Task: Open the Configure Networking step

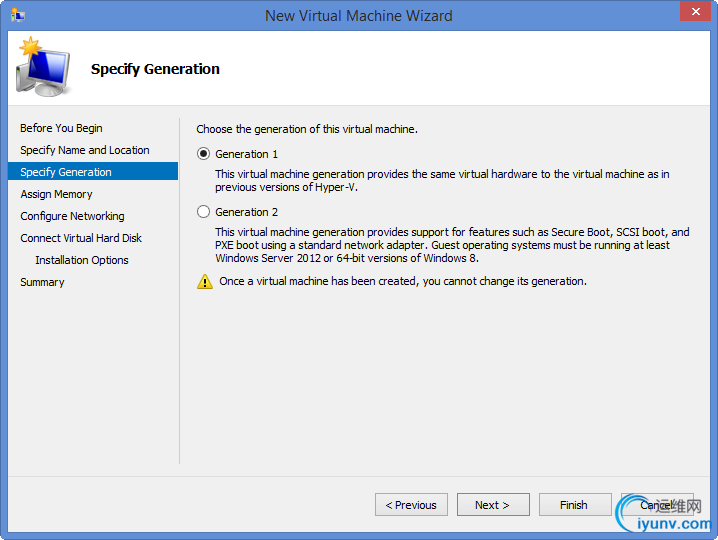Action: click(72, 216)
